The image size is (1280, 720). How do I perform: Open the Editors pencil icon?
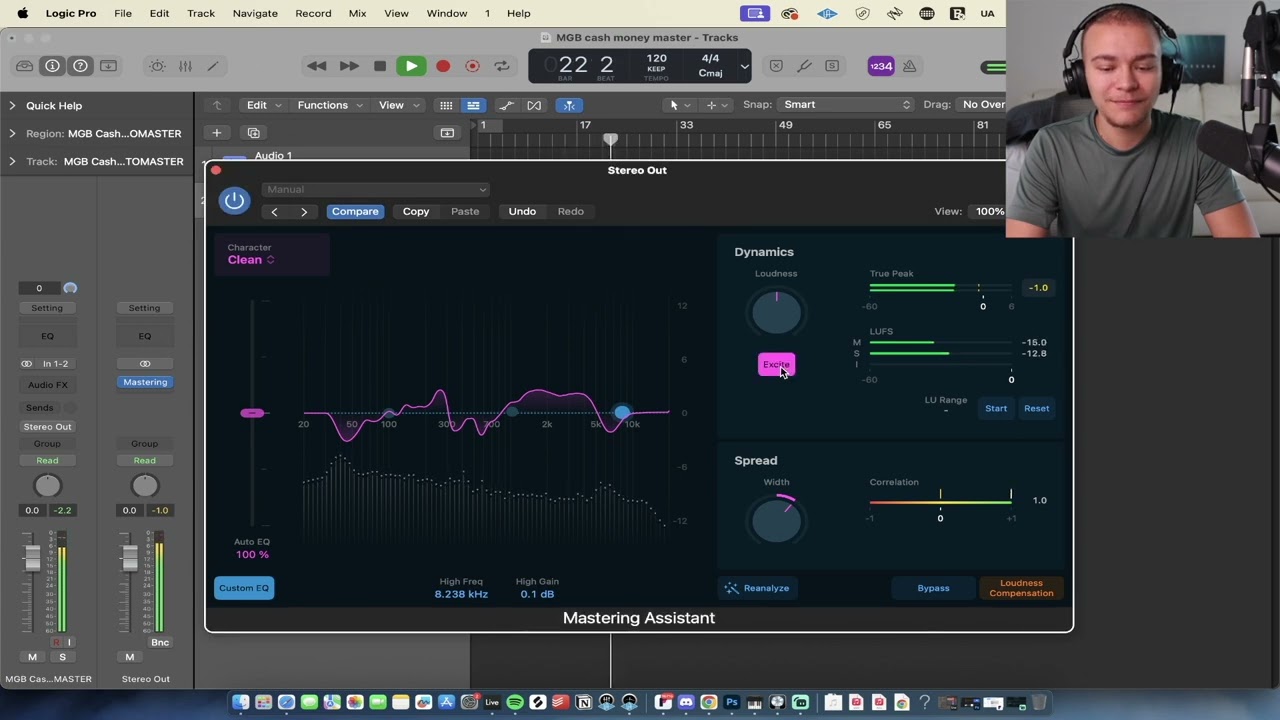click(213, 66)
